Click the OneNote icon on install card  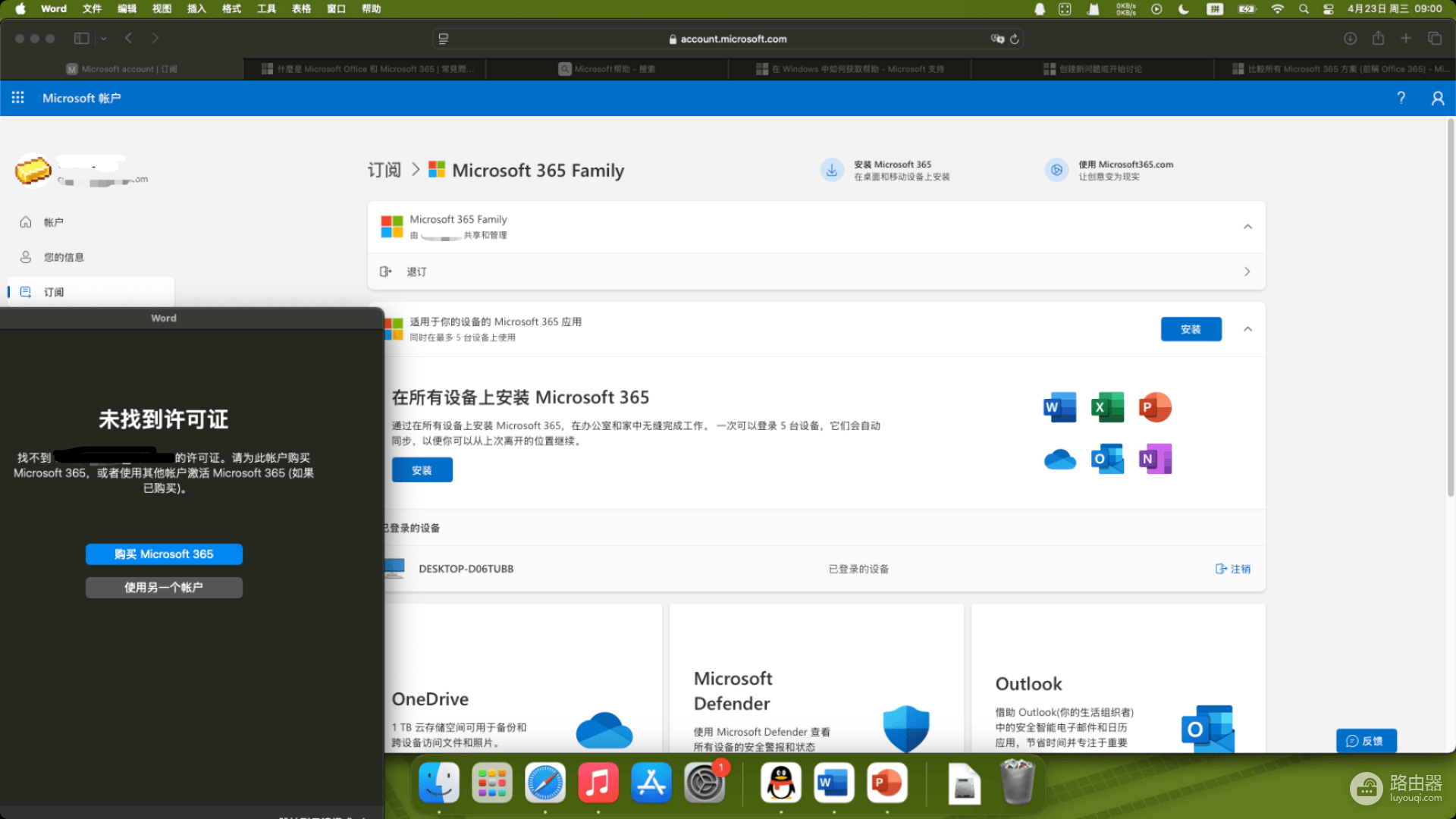tap(1155, 459)
